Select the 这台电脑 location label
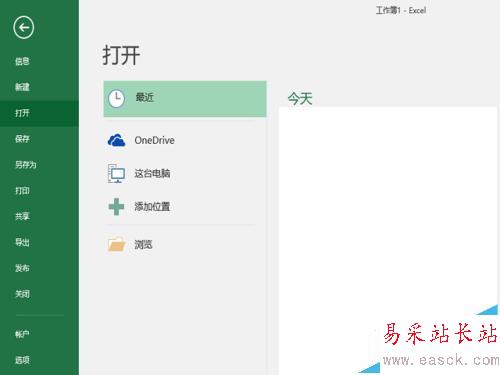 click(152, 173)
